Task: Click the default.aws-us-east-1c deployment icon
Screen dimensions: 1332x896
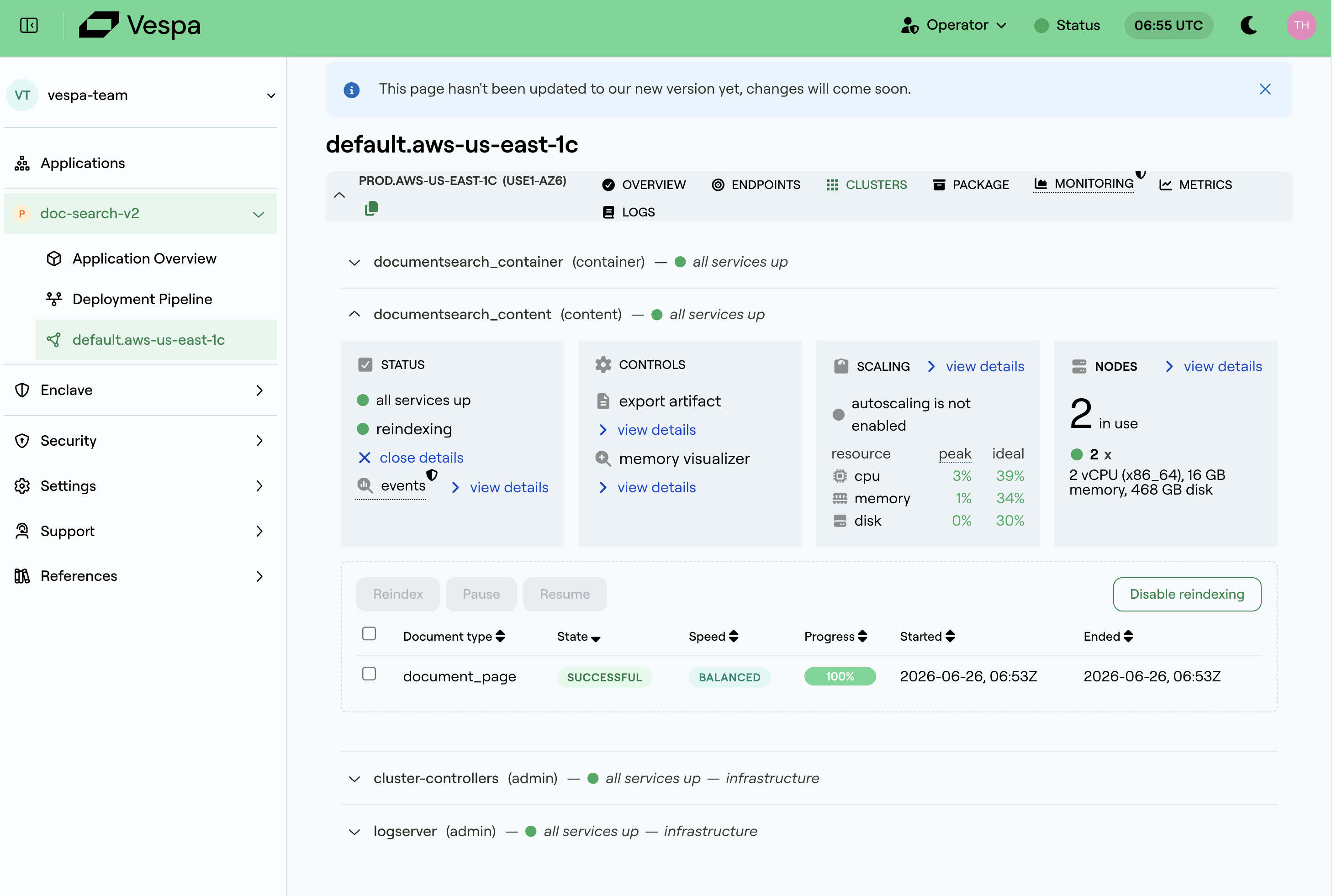Action: pos(54,340)
